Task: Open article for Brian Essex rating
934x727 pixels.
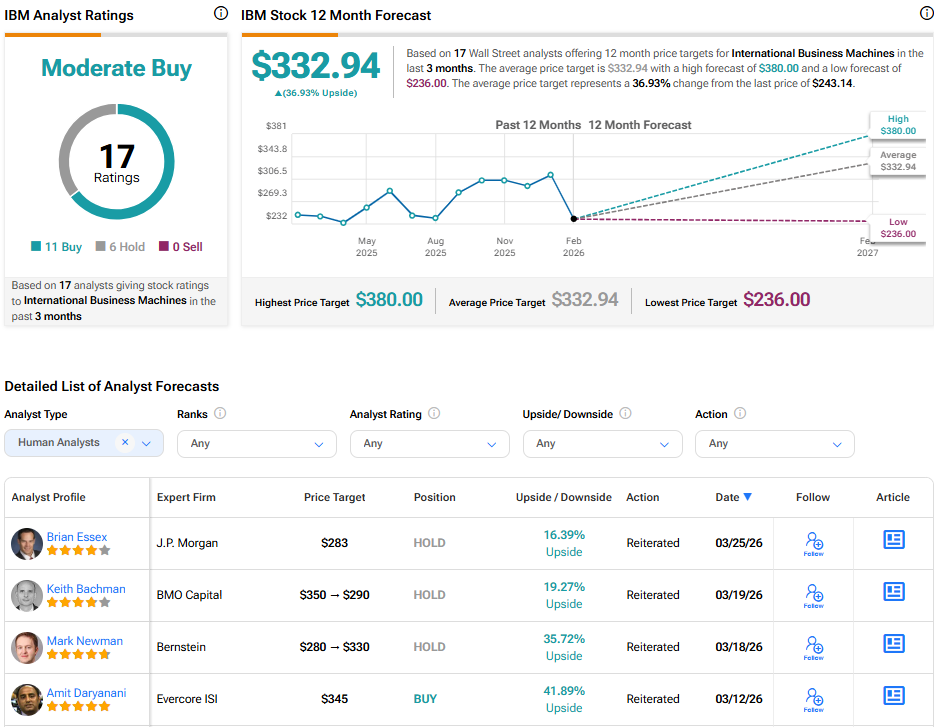Action: tap(893, 540)
